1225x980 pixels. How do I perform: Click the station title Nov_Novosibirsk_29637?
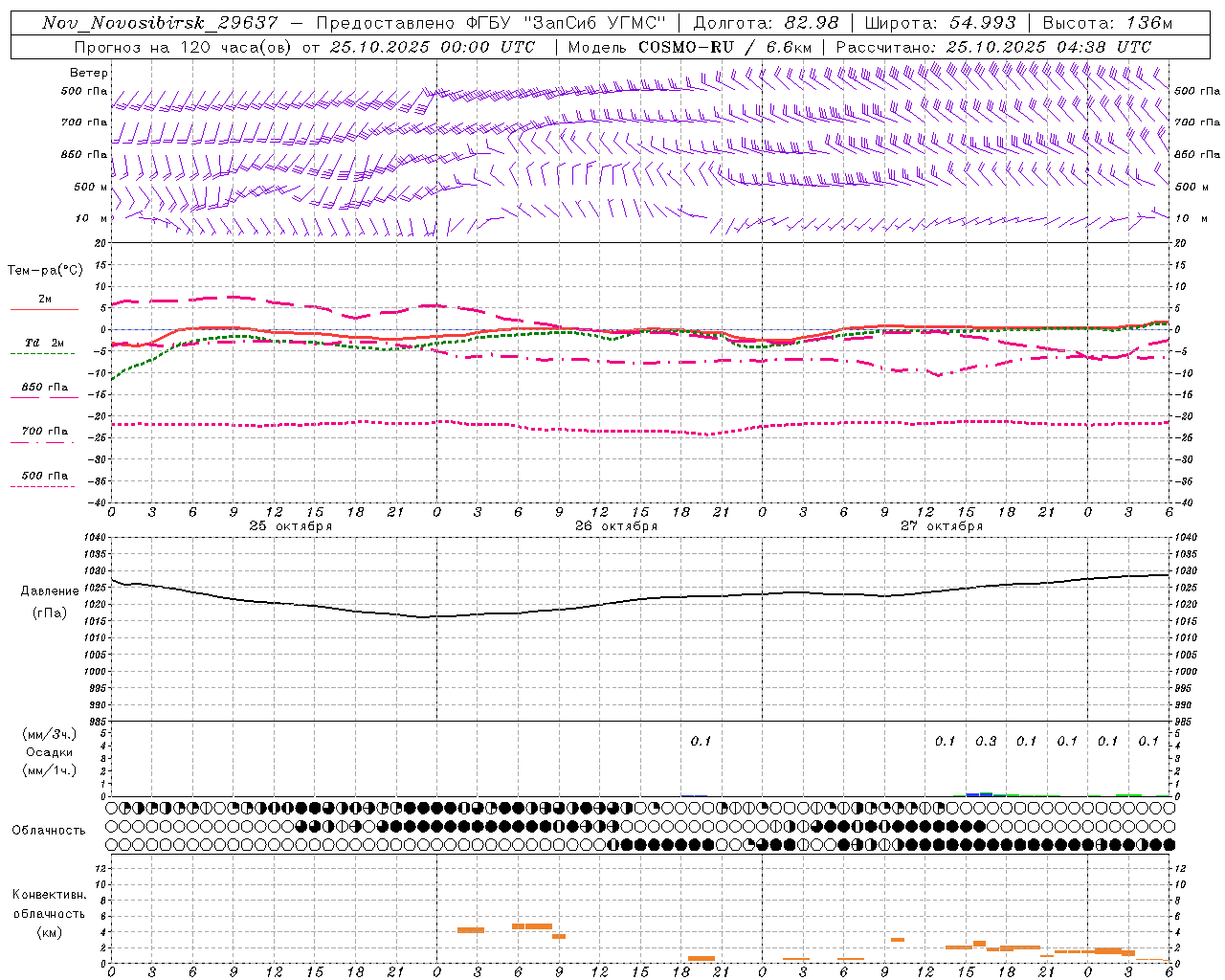[160, 23]
